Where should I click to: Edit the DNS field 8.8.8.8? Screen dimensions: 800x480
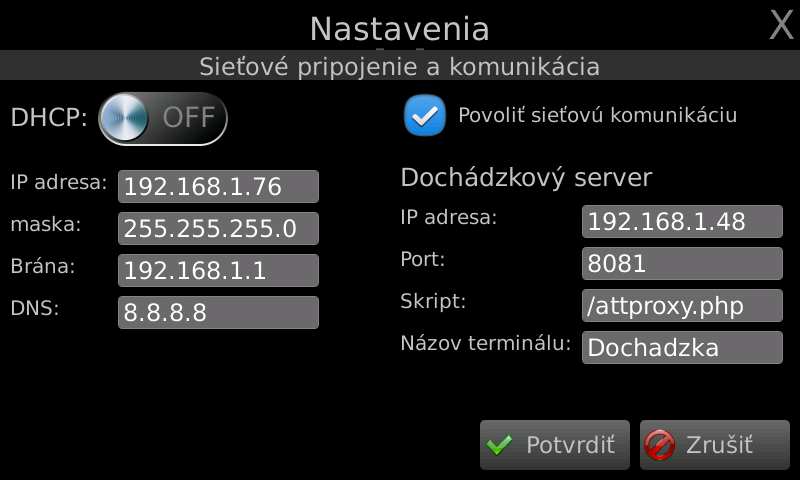(218, 312)
